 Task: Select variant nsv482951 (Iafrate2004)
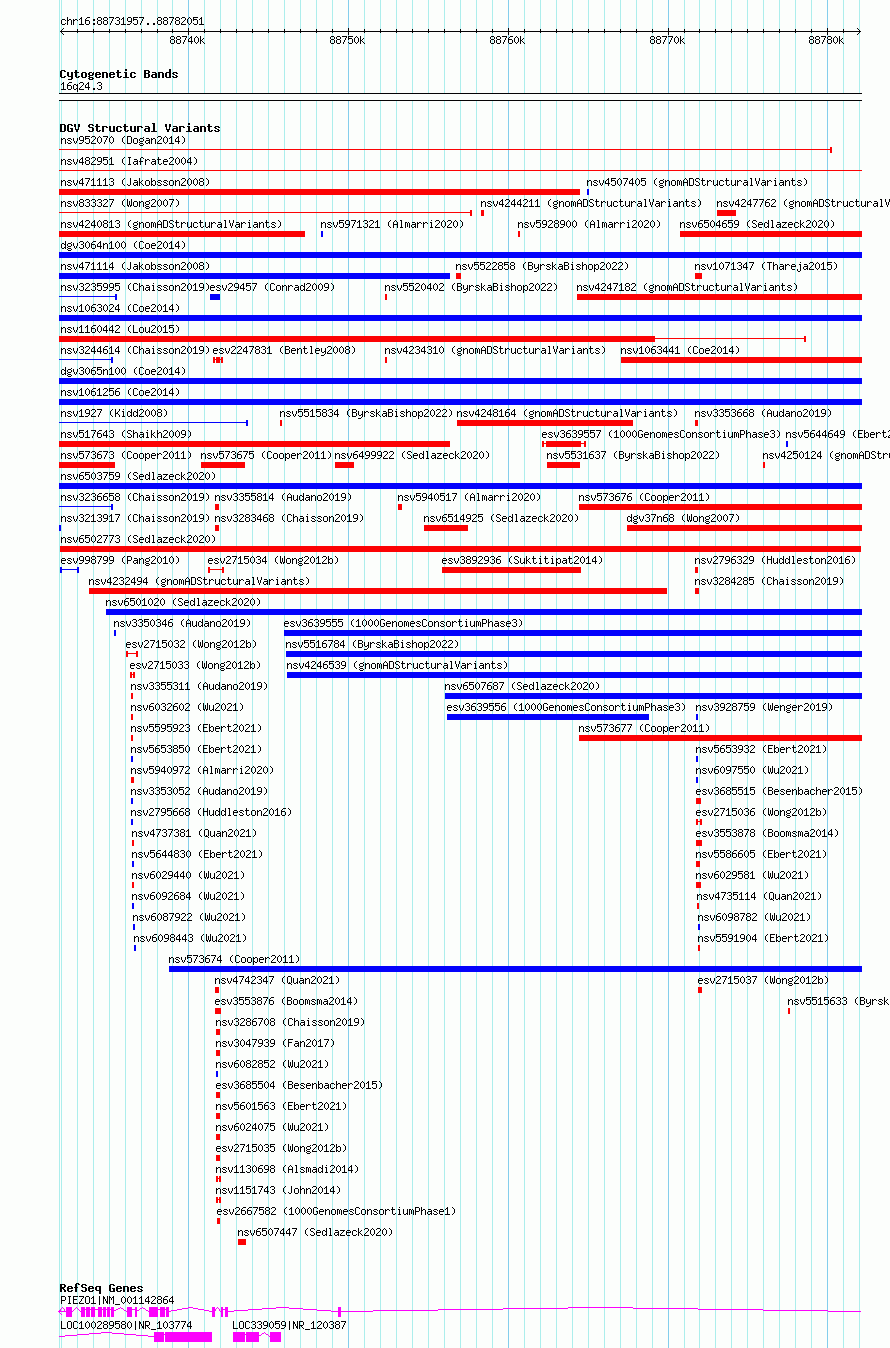(129, 161)
